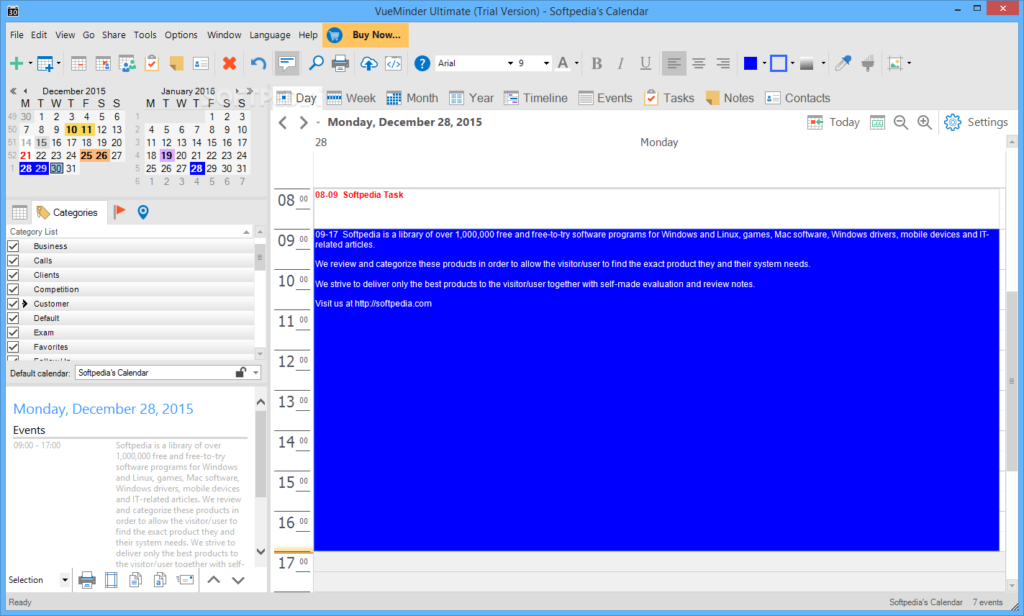The image size is (1024, 616).
Task: Toggle the Clients category checkbox
Action: tap(14, 275)
